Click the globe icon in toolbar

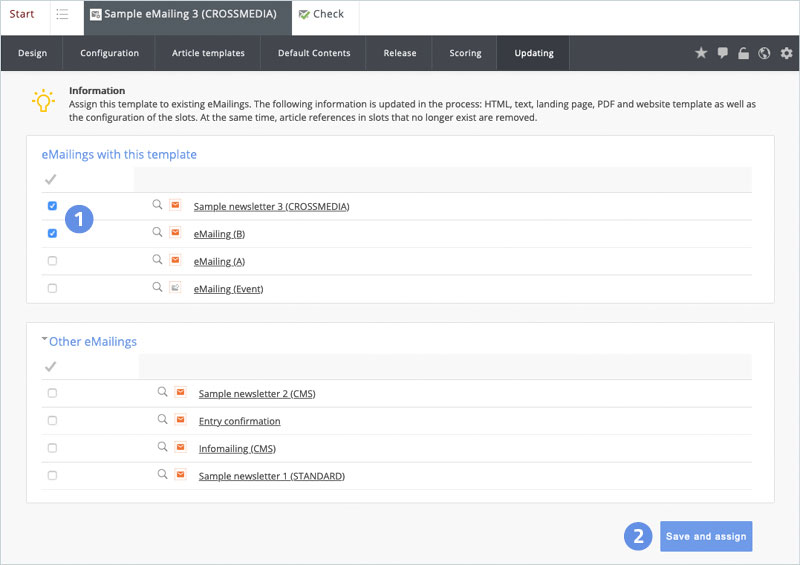coord(764,53)
